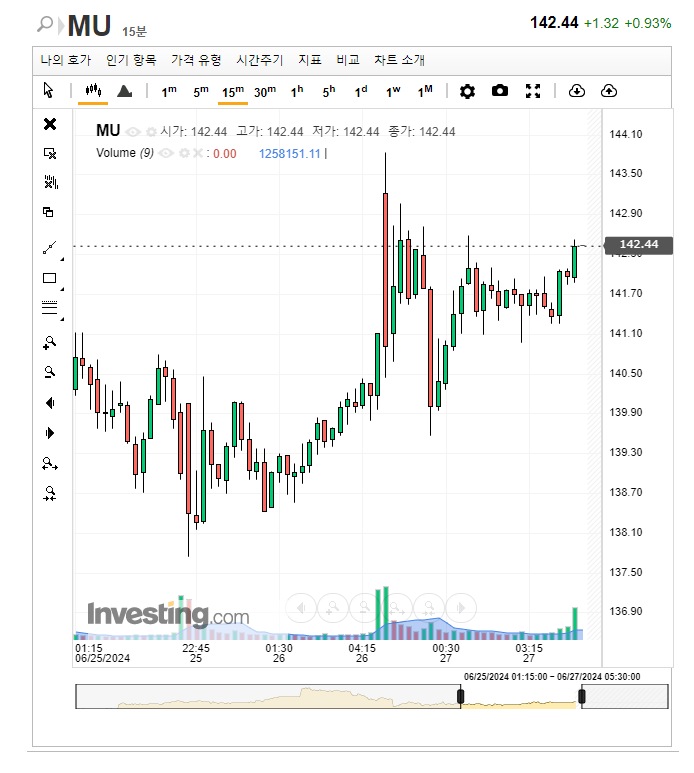Select the 30m timeframe
694x773 pixels.
(x=265, y=92)
